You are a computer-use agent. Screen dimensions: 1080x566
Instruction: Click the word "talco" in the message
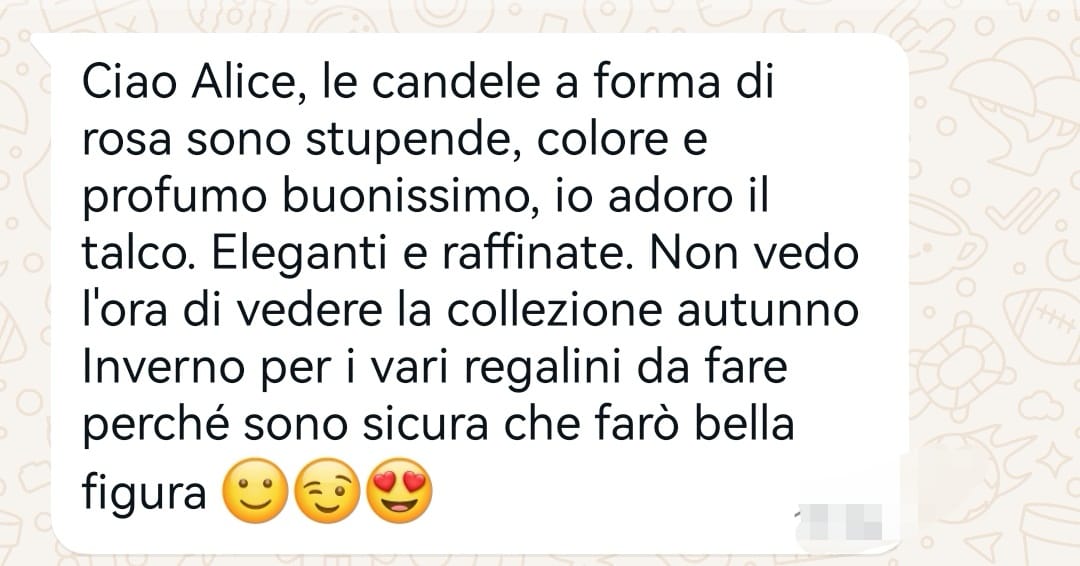(x=138, y=254)
